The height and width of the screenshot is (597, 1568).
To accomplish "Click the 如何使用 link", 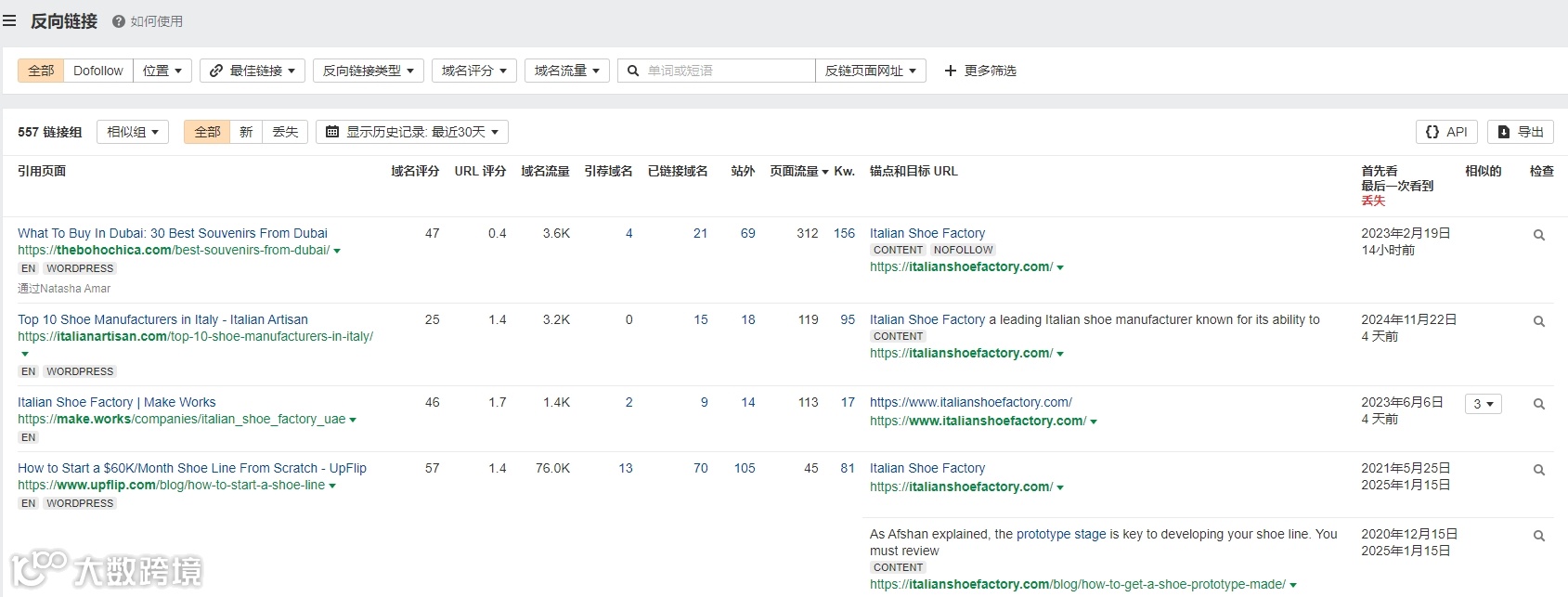I will 157,21.
